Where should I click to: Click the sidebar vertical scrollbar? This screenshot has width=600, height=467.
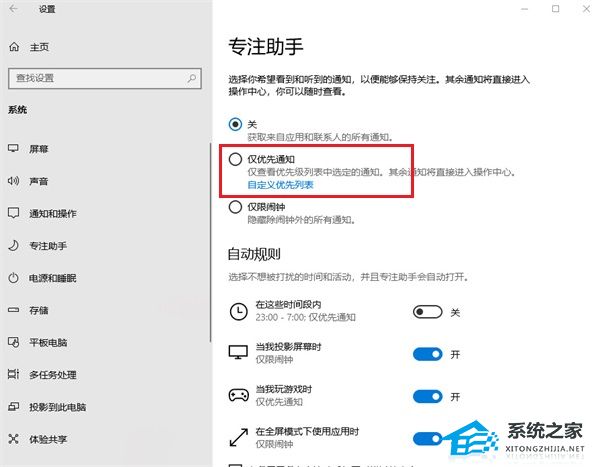(x=210, y=243)
